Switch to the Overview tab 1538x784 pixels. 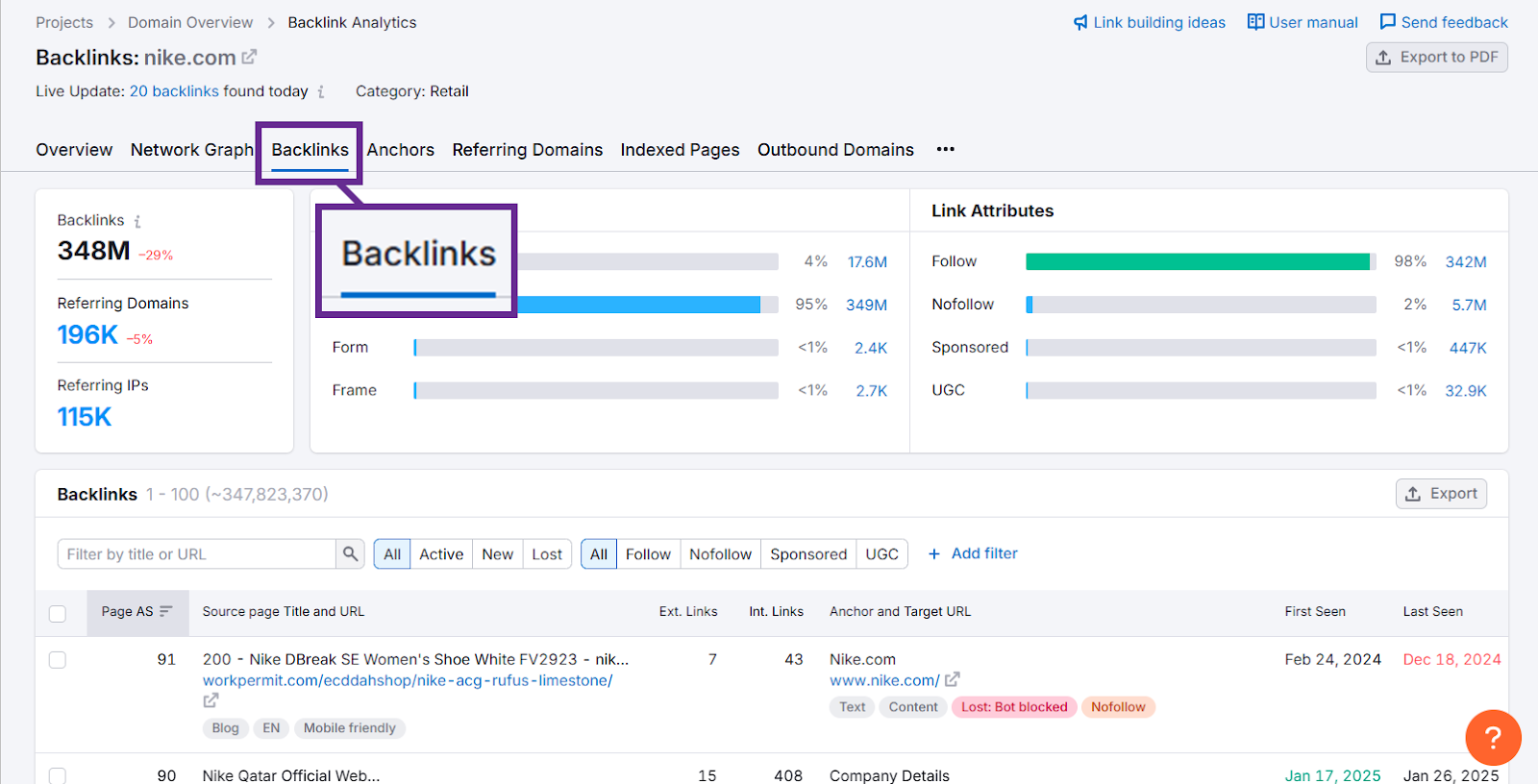(x=74, y=150)
